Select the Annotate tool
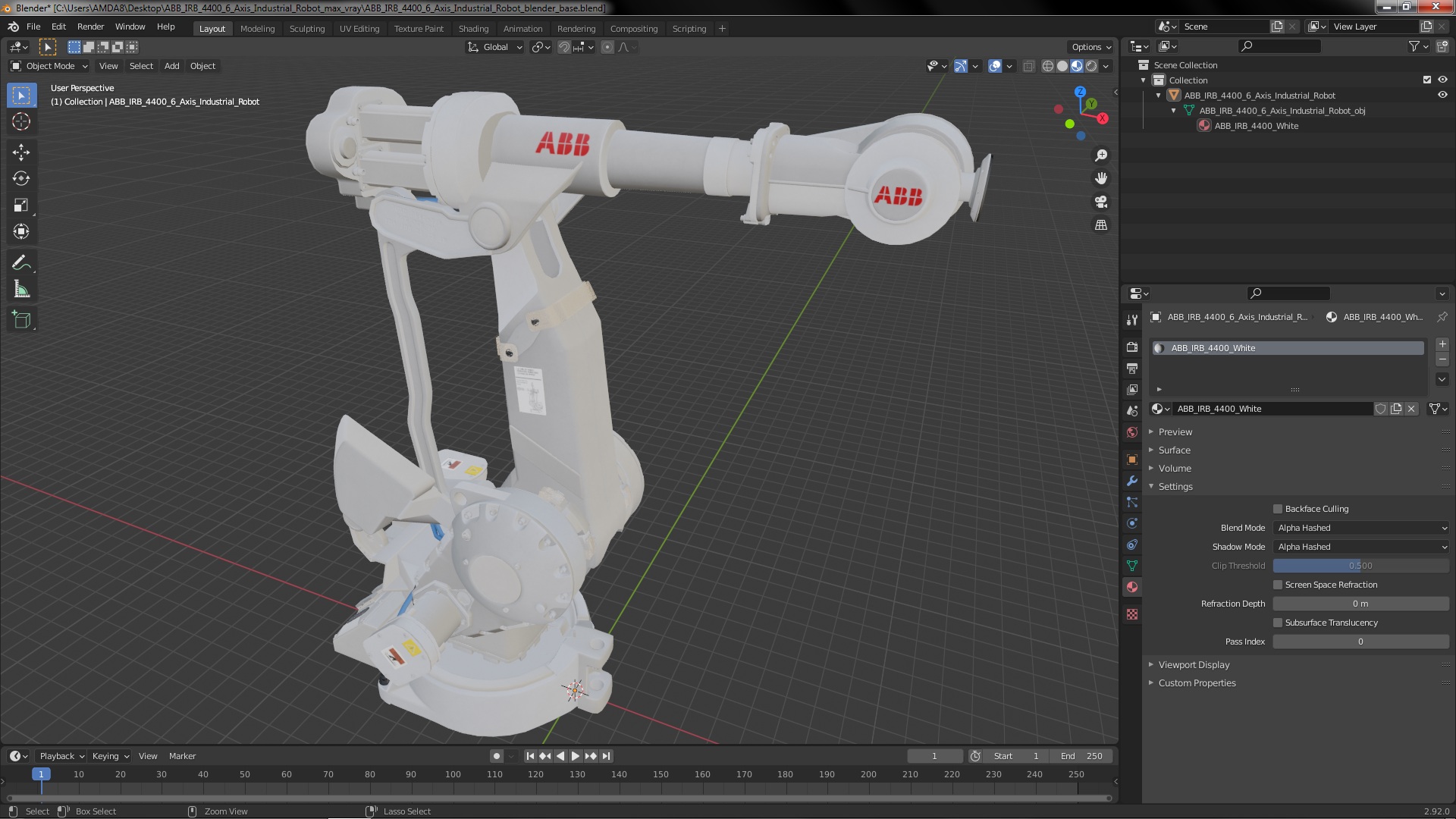 [x=21, y=263]
